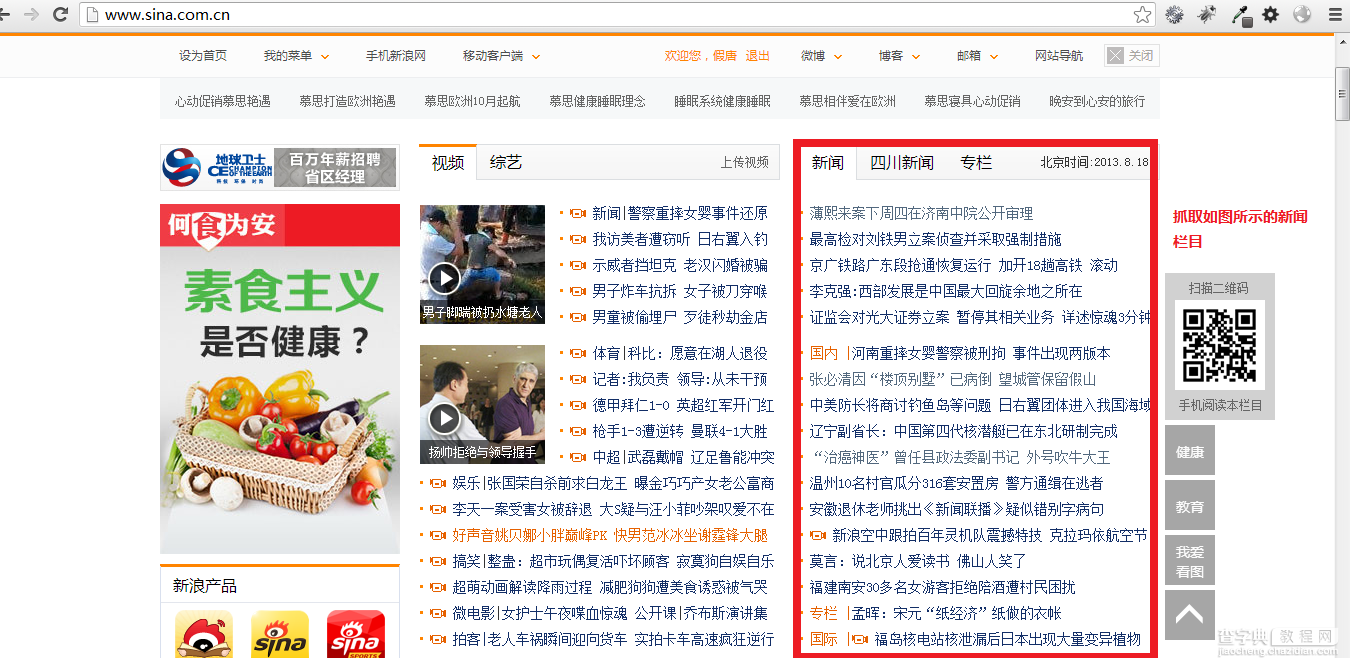This screenshot has width=1350, height=658.
Task: Open the 手机新浪网 link
Action: click(x=396, y=56)
